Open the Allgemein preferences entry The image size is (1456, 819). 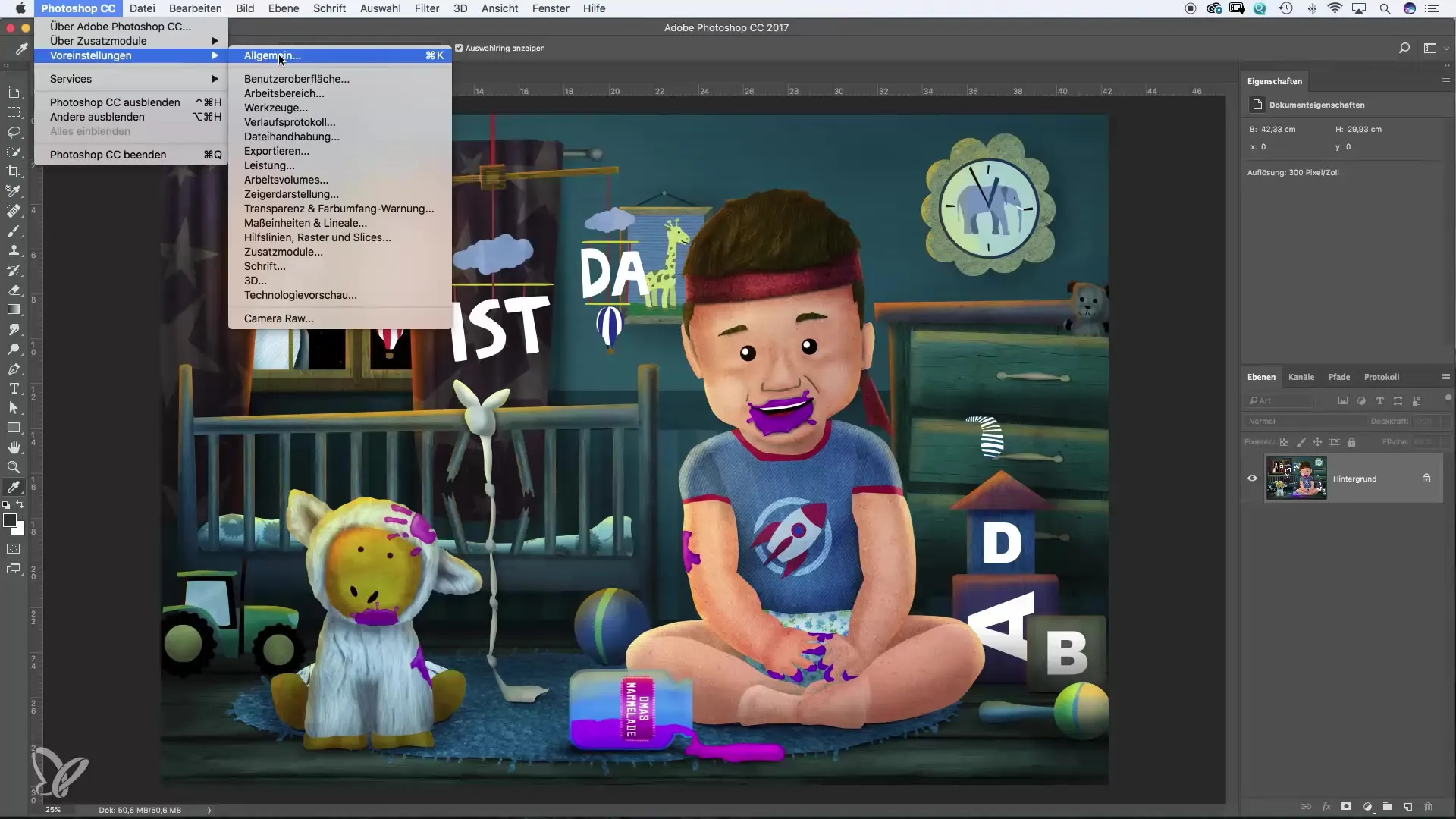pyautogui.click(x=340, y=55)
